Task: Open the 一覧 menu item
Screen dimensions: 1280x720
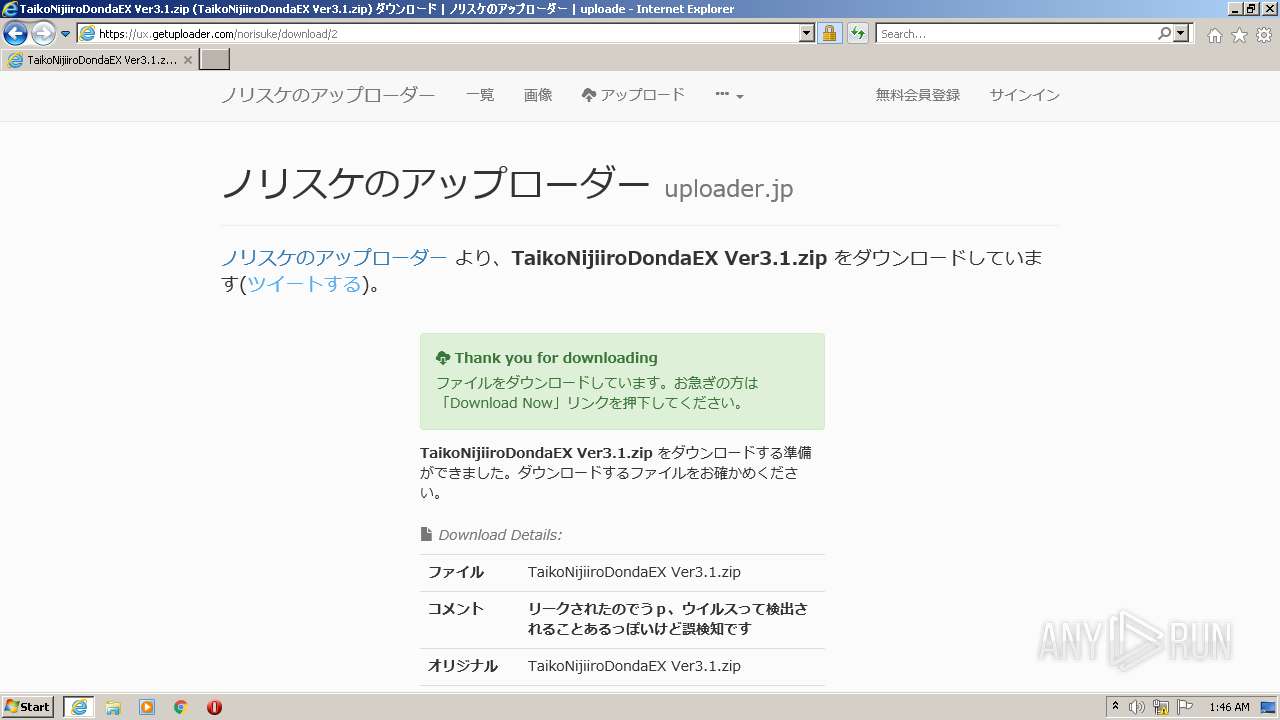Action: coord(480,95)
